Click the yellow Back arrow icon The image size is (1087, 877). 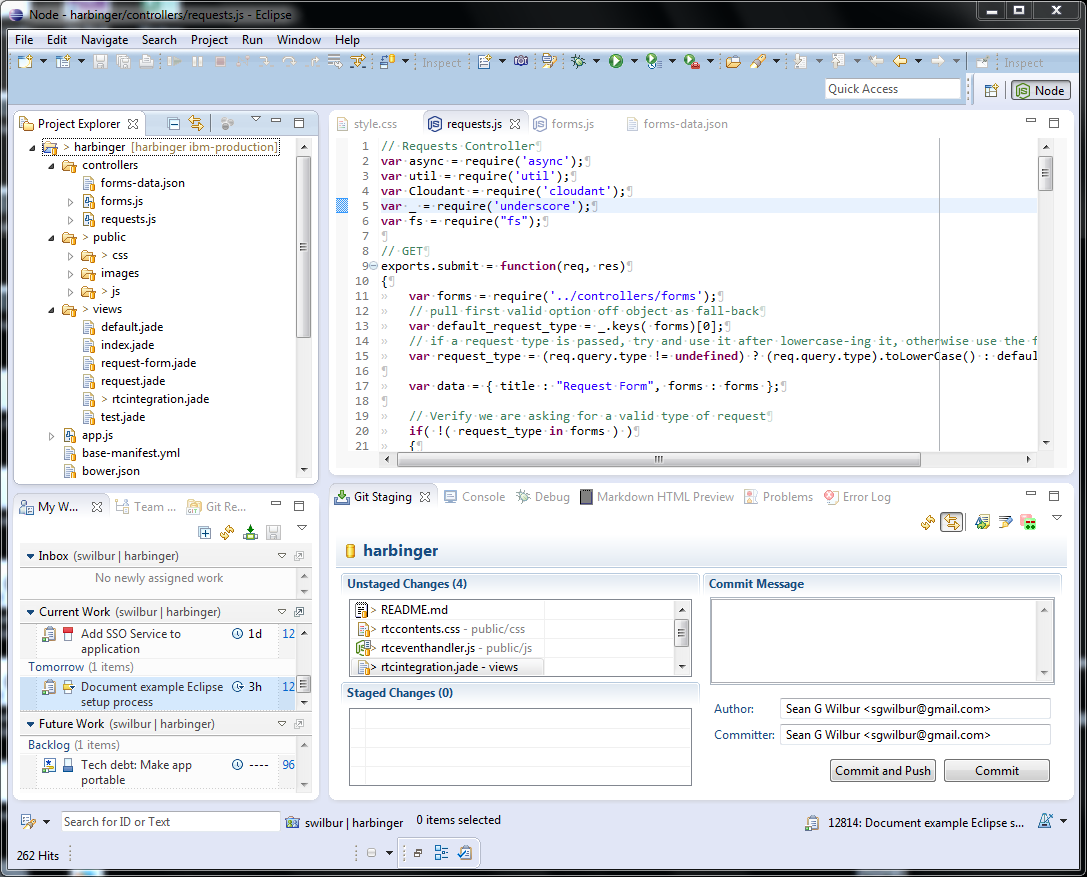900,62
